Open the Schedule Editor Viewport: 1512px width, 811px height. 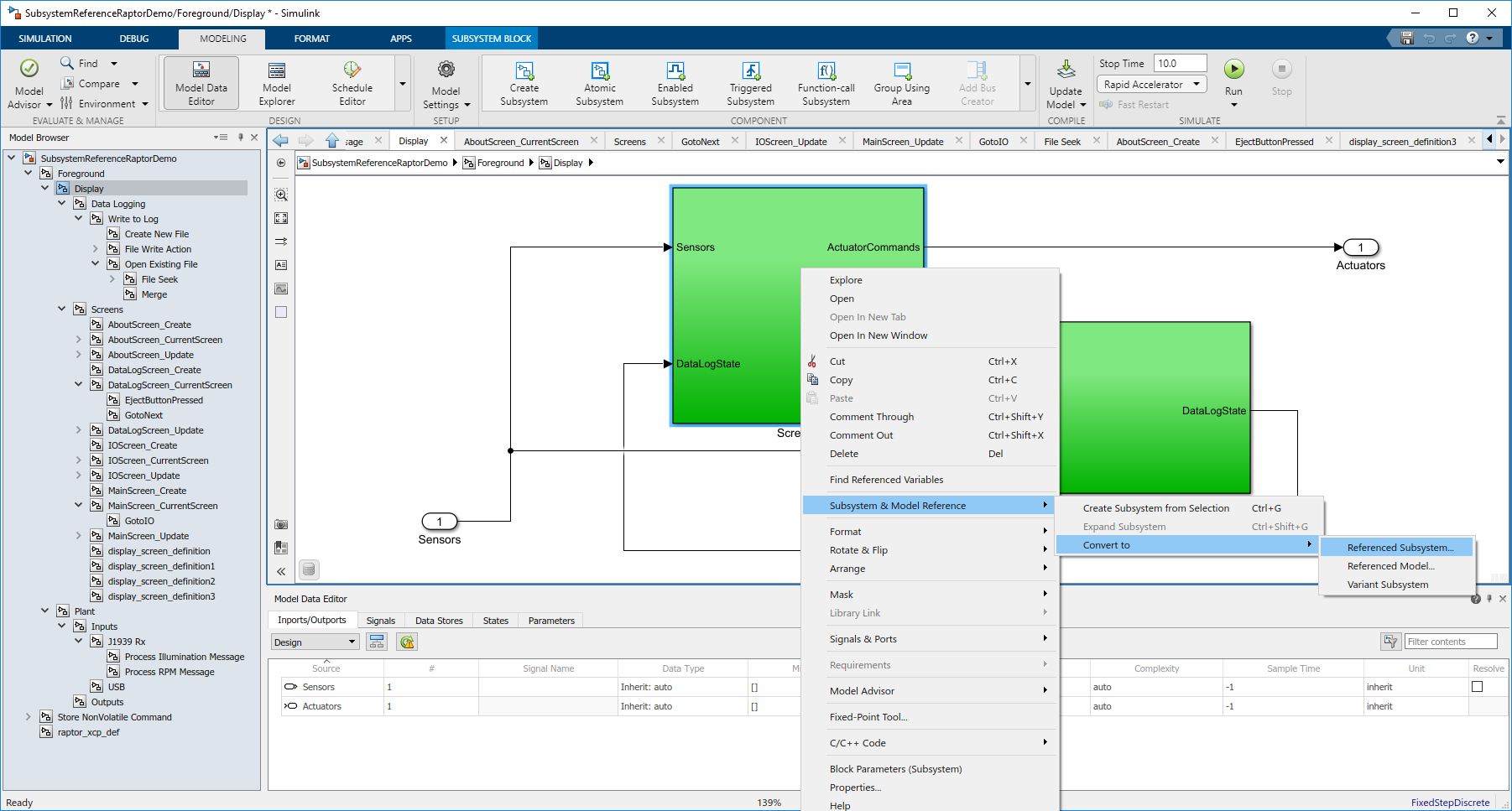tap(352, 84)
